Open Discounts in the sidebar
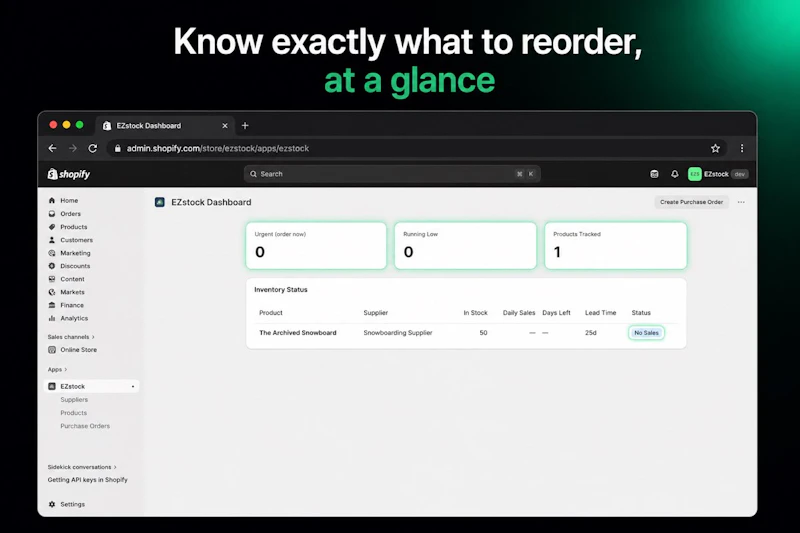800x533 pixels. pyautogui.click(x=75, y=266)
